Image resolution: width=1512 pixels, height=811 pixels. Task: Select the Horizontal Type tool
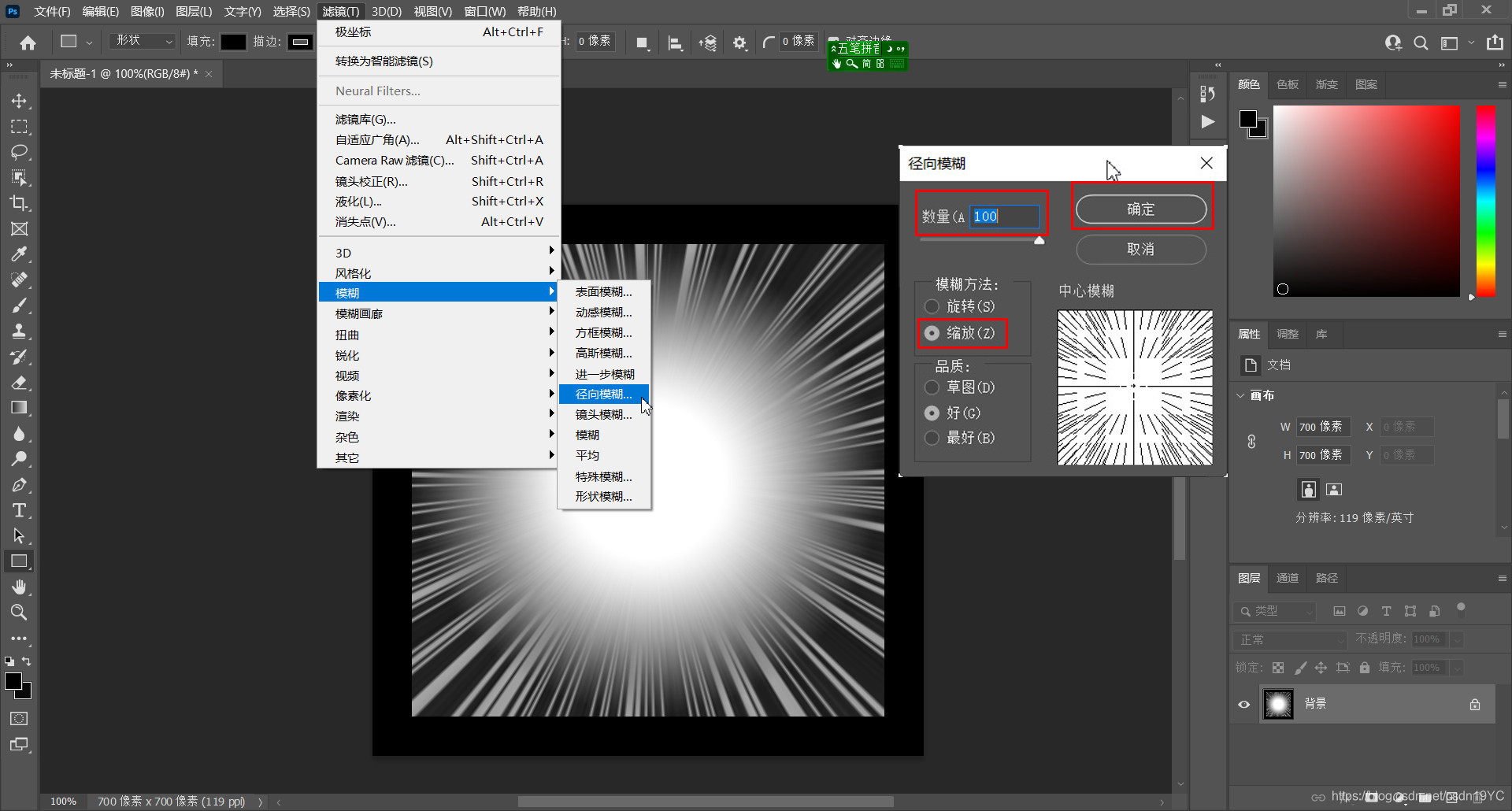pyautogui.click(x=19, y=510)
